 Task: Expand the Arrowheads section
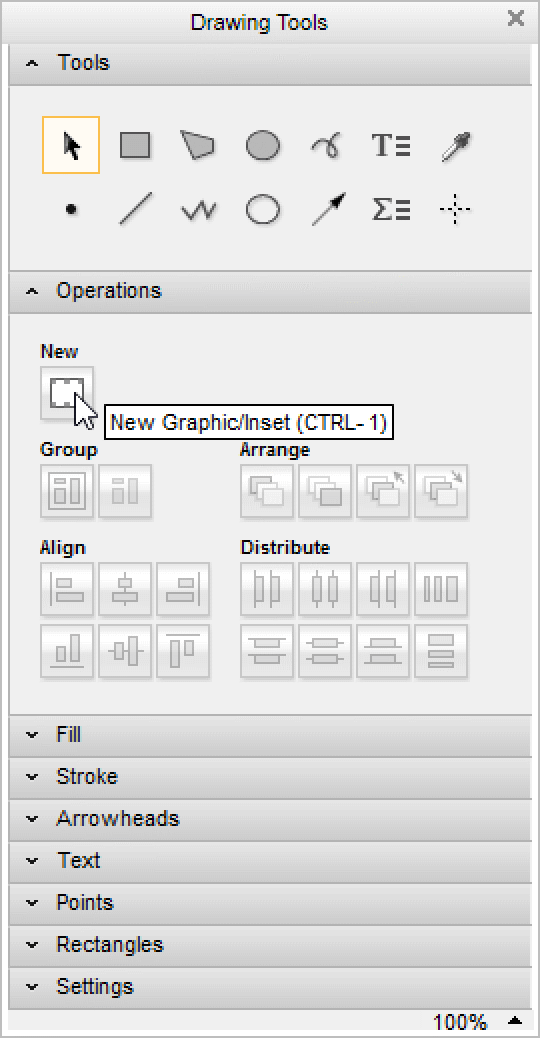(x=271, y=818)
